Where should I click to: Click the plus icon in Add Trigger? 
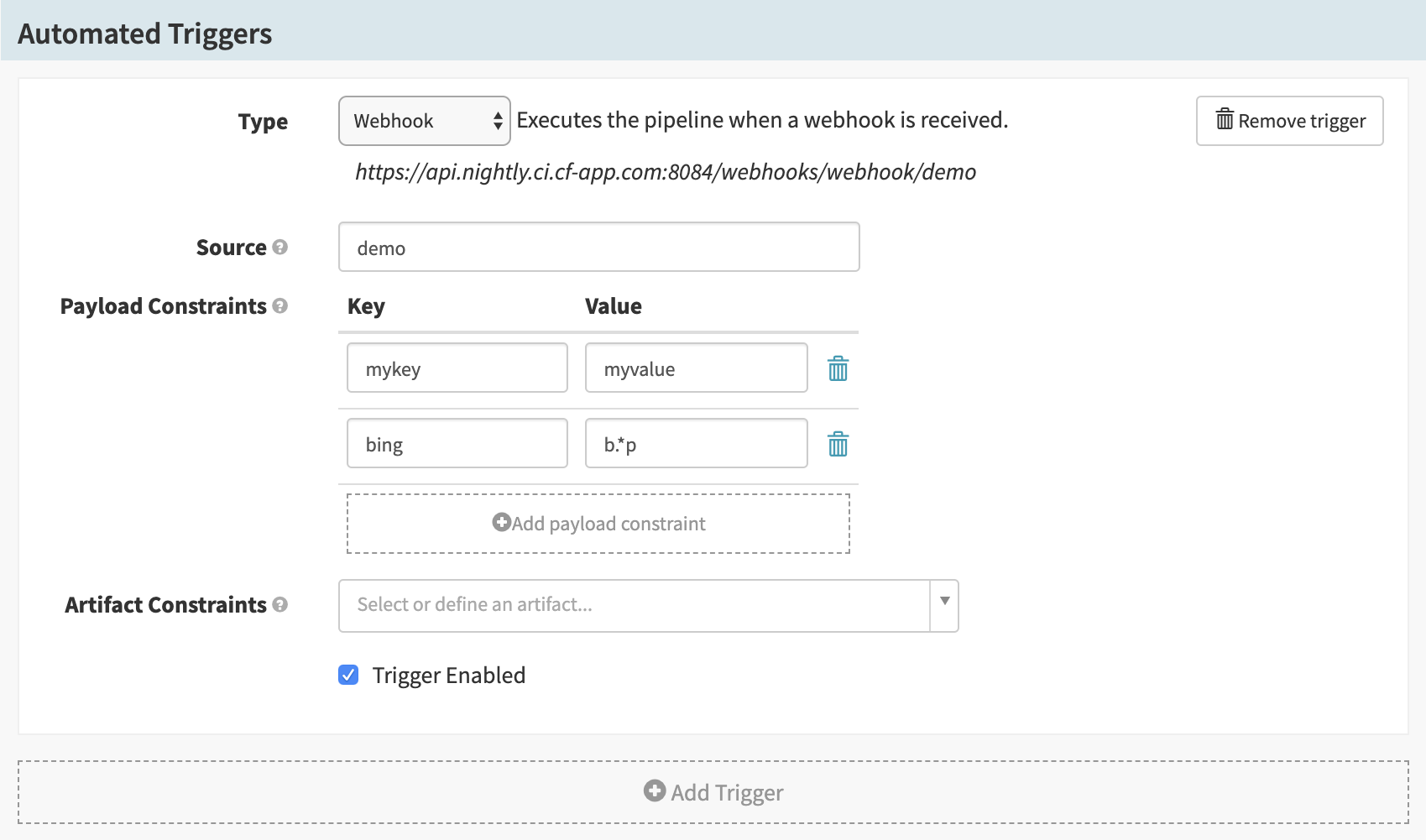(x=654, y=791)
